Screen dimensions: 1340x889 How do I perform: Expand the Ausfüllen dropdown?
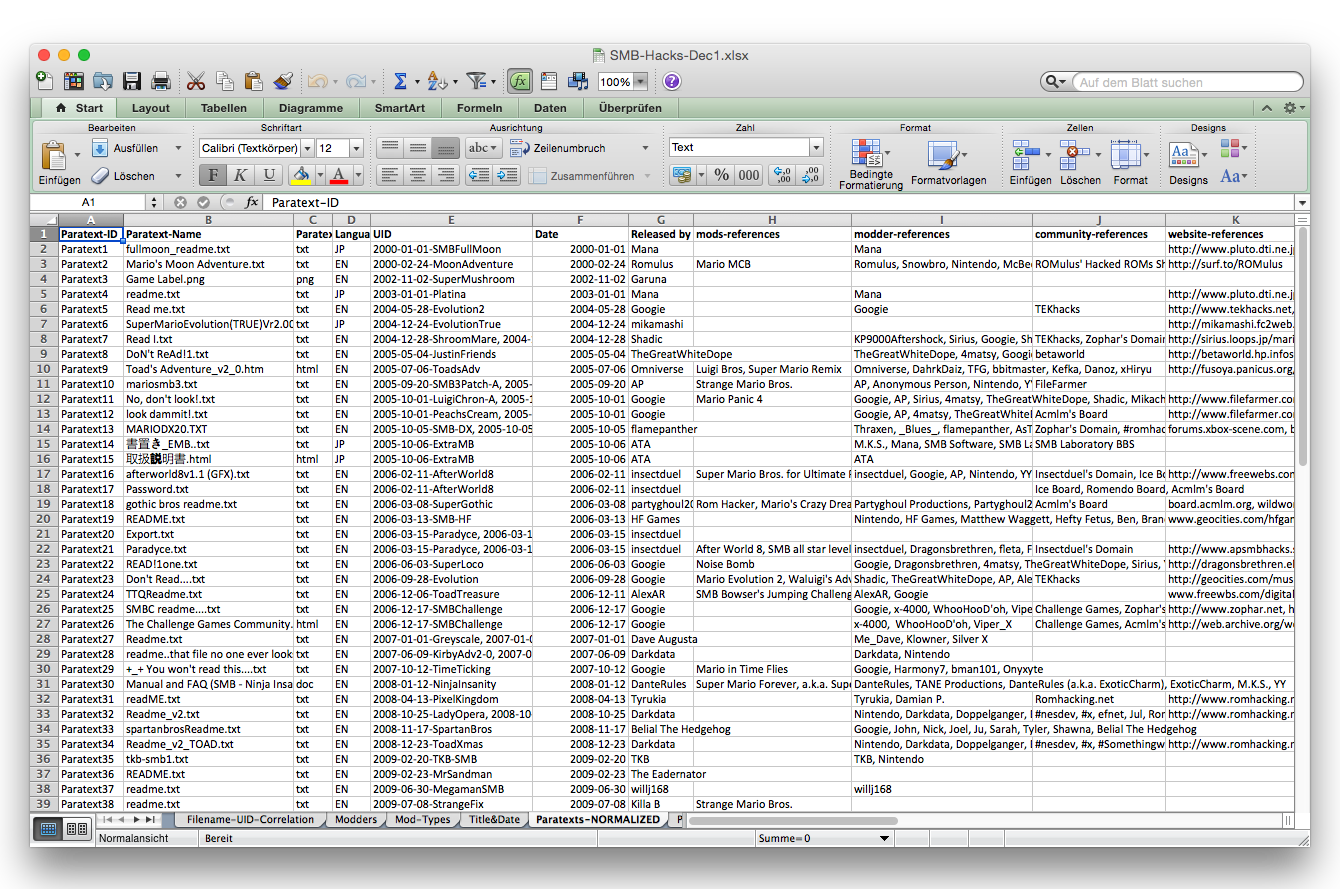click(178, 148)
